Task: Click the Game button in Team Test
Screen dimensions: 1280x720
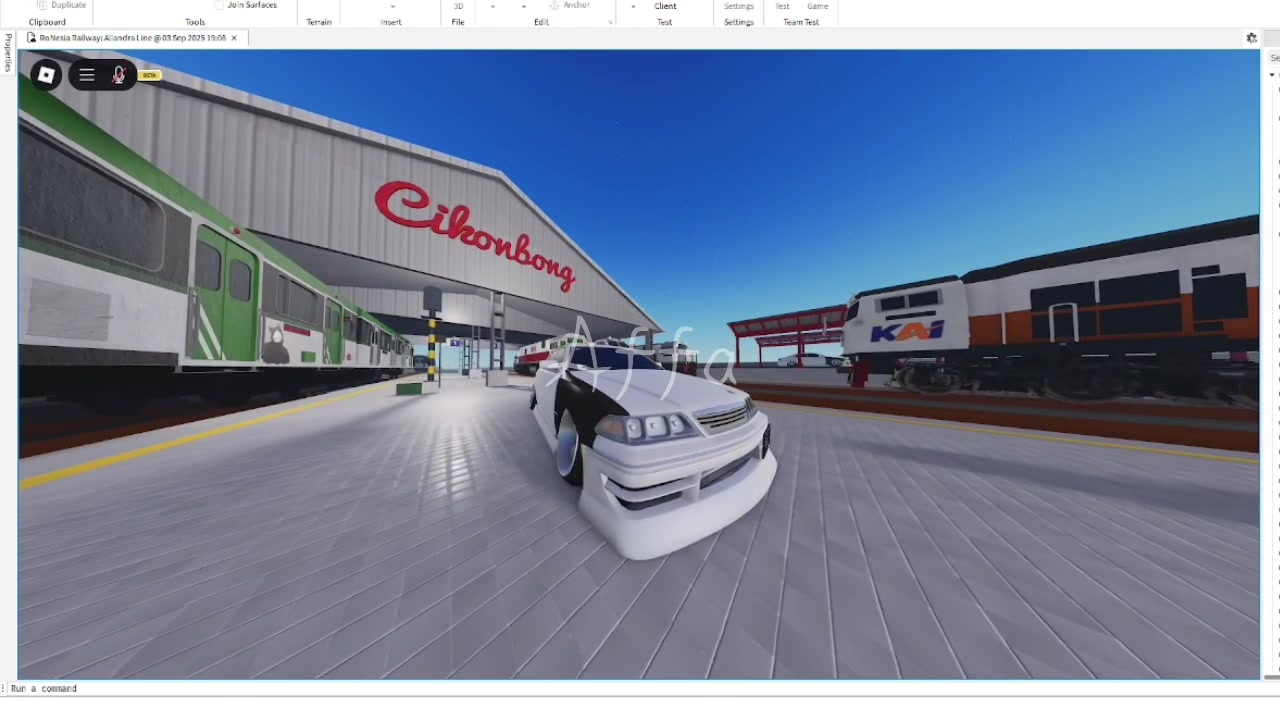Action: click(x=818, y=6)
